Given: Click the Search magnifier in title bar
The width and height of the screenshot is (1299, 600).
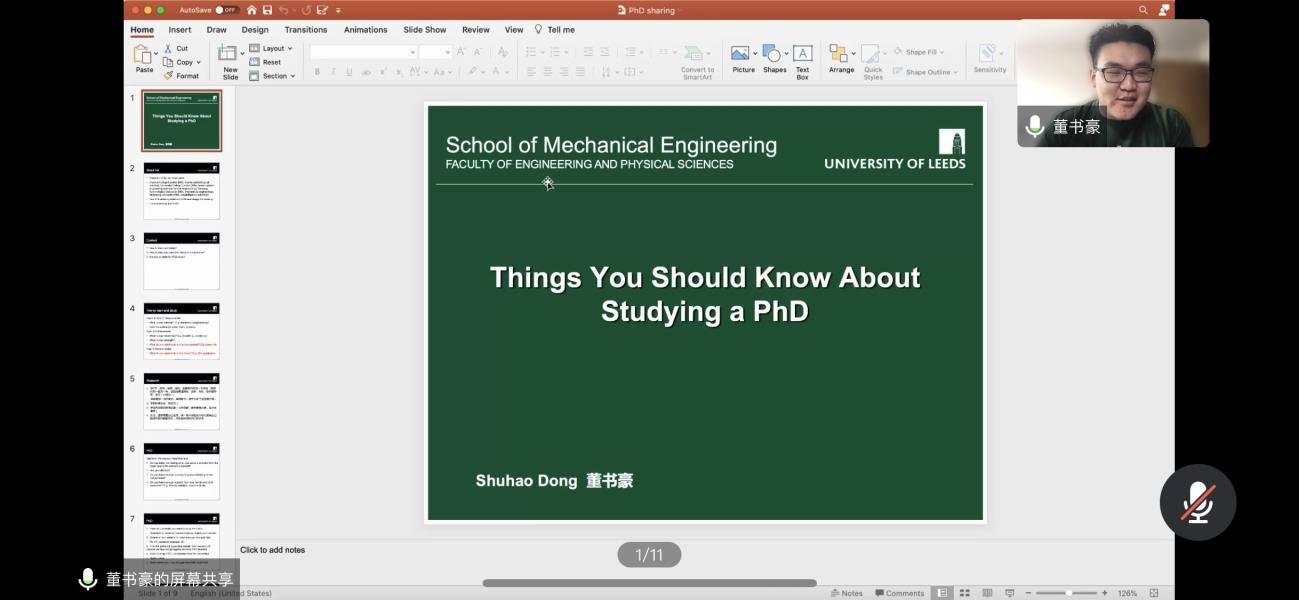Looking at the screenshot, I should (1143, 10).
